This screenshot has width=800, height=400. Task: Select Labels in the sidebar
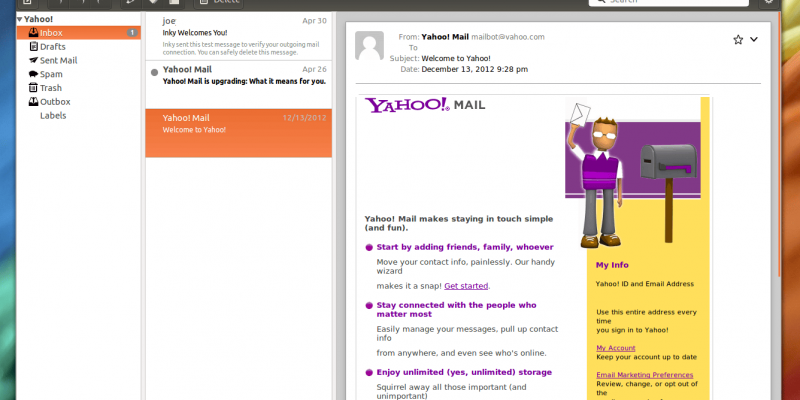coord(53,115)
